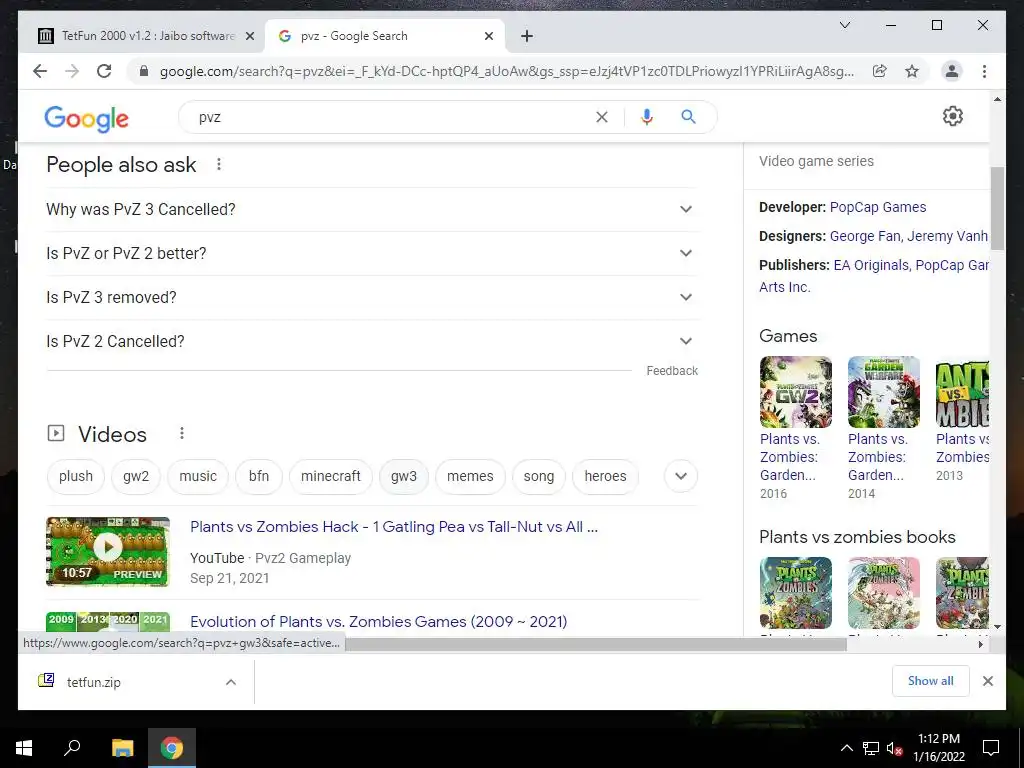Open Garden Warfare (2014) game thumbnail

pos(884,392)
